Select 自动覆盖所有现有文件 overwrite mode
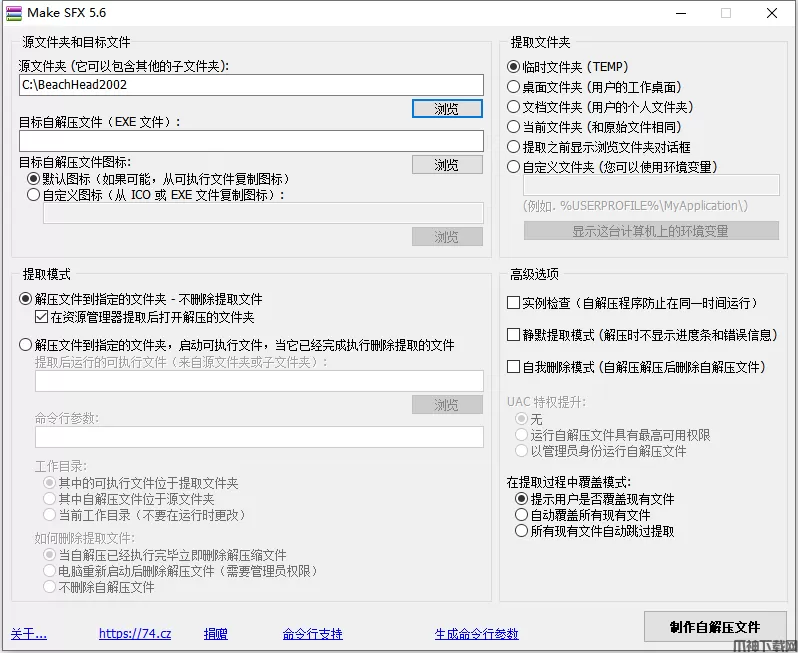 pyautogui.click(x=521, y=515)
